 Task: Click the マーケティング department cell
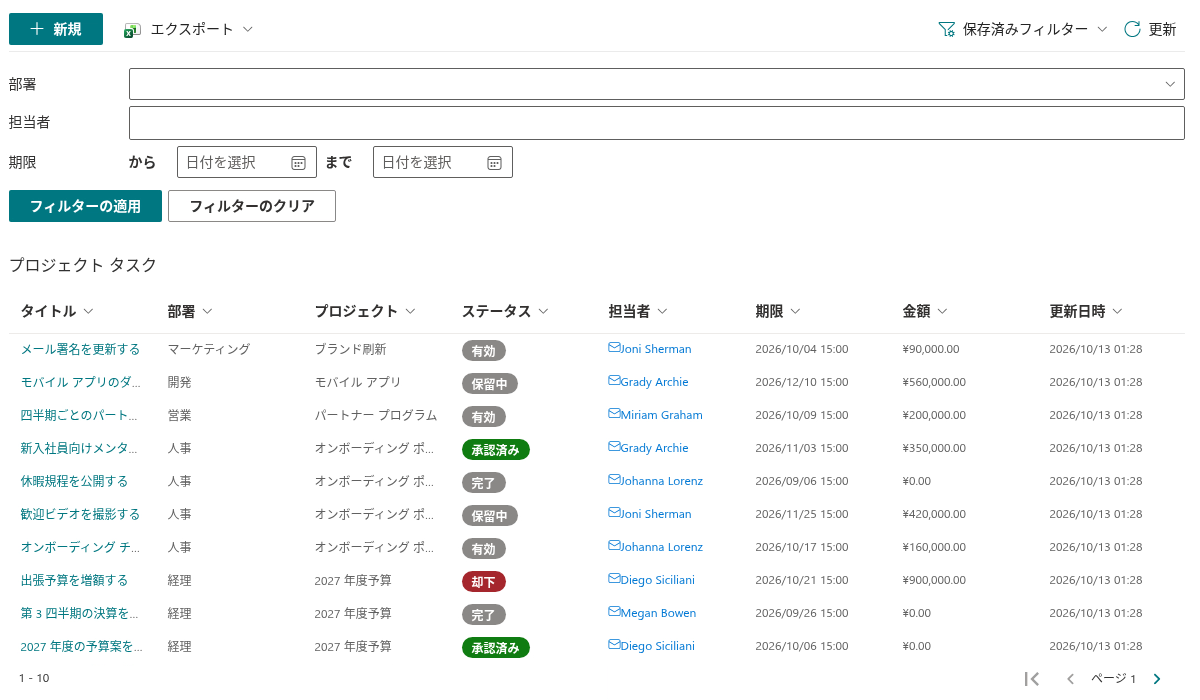pyautogui.click(x=209, y=349)
